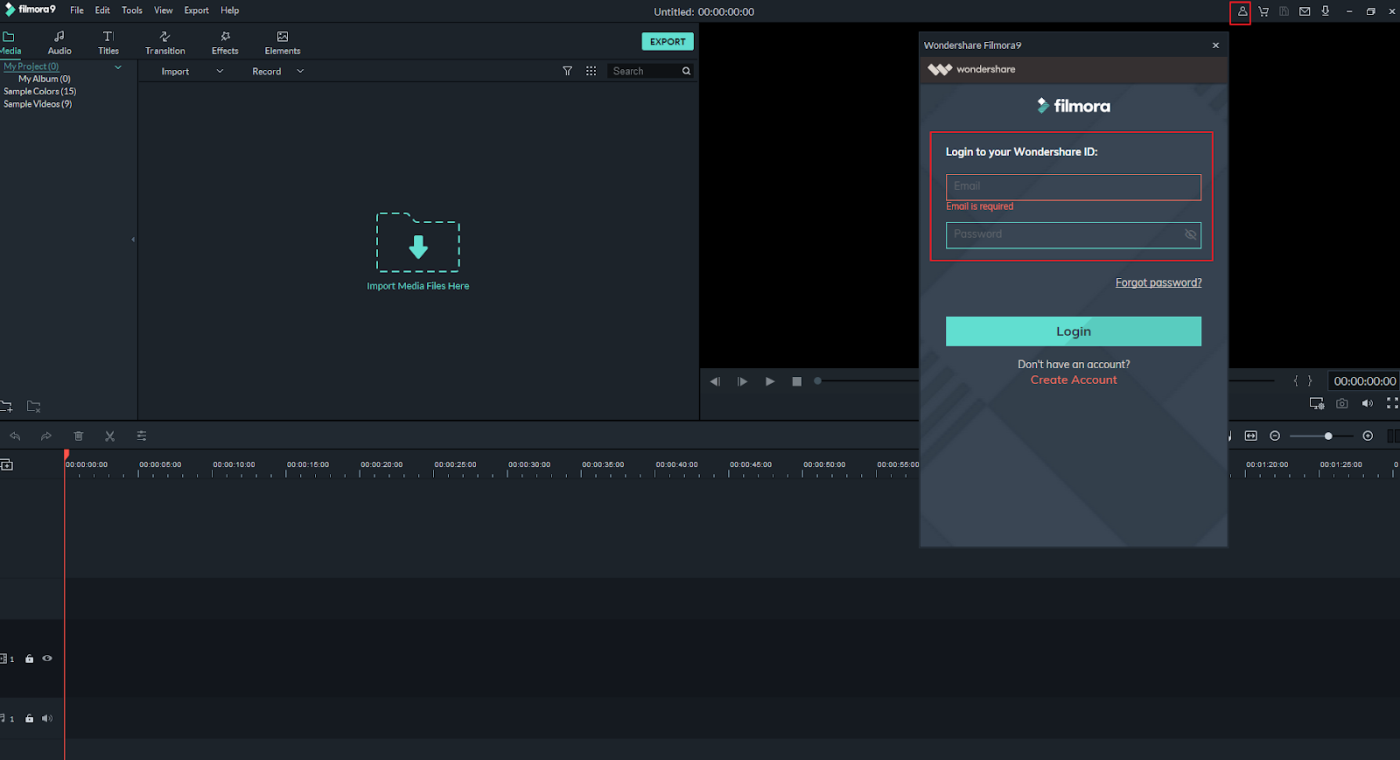Click the previous frame playback button

tap(715, 381)
